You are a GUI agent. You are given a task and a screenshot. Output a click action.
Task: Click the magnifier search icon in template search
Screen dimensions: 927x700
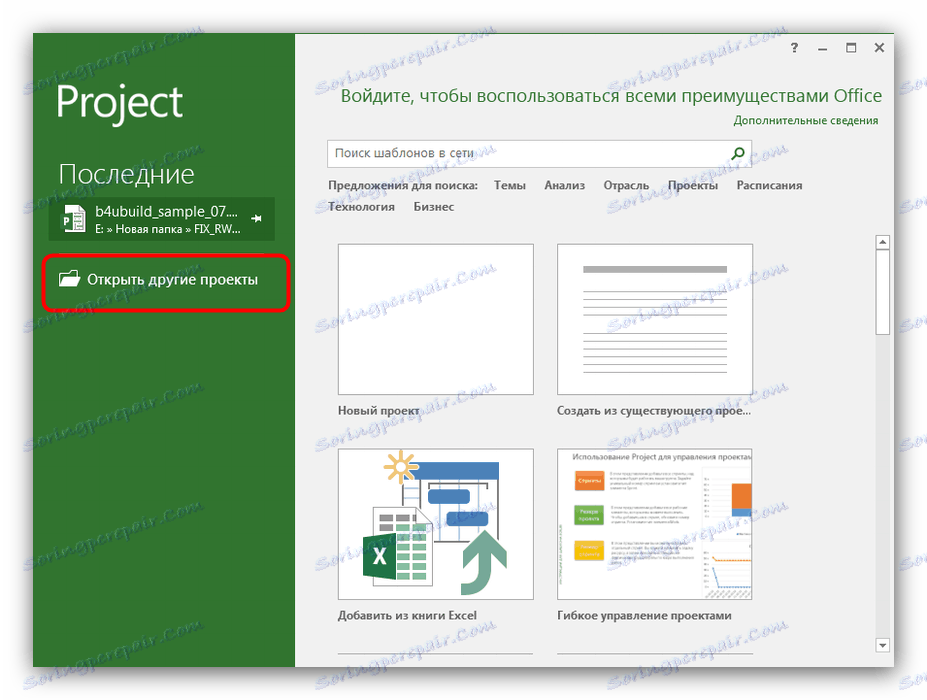pyautogui.click(x=738, y=154)
